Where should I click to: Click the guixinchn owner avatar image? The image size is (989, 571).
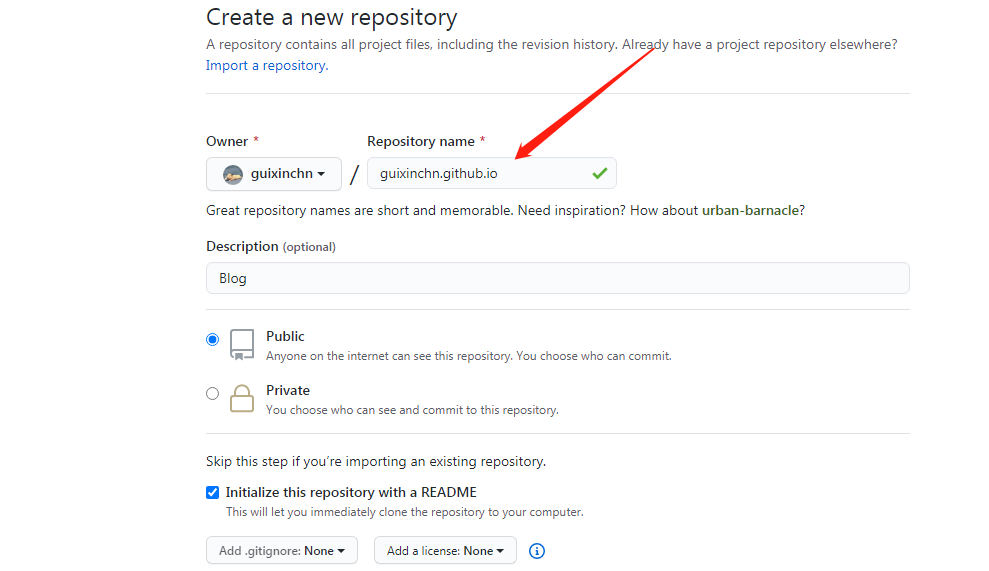point(233,174)
